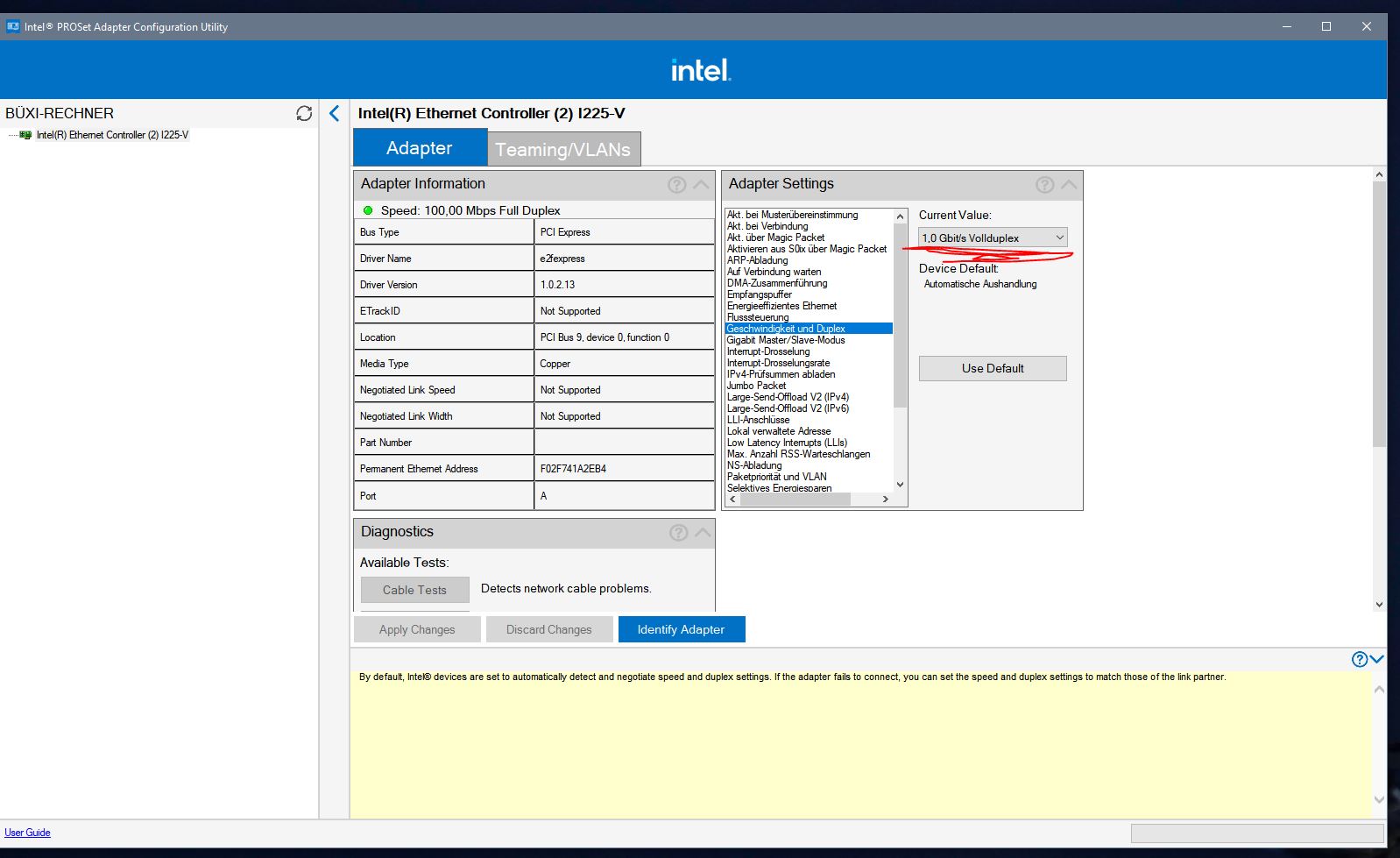Viewport: 1400px width, 858px height.
Task: Click the Intel logo in the banner
Action: point(701,69)
